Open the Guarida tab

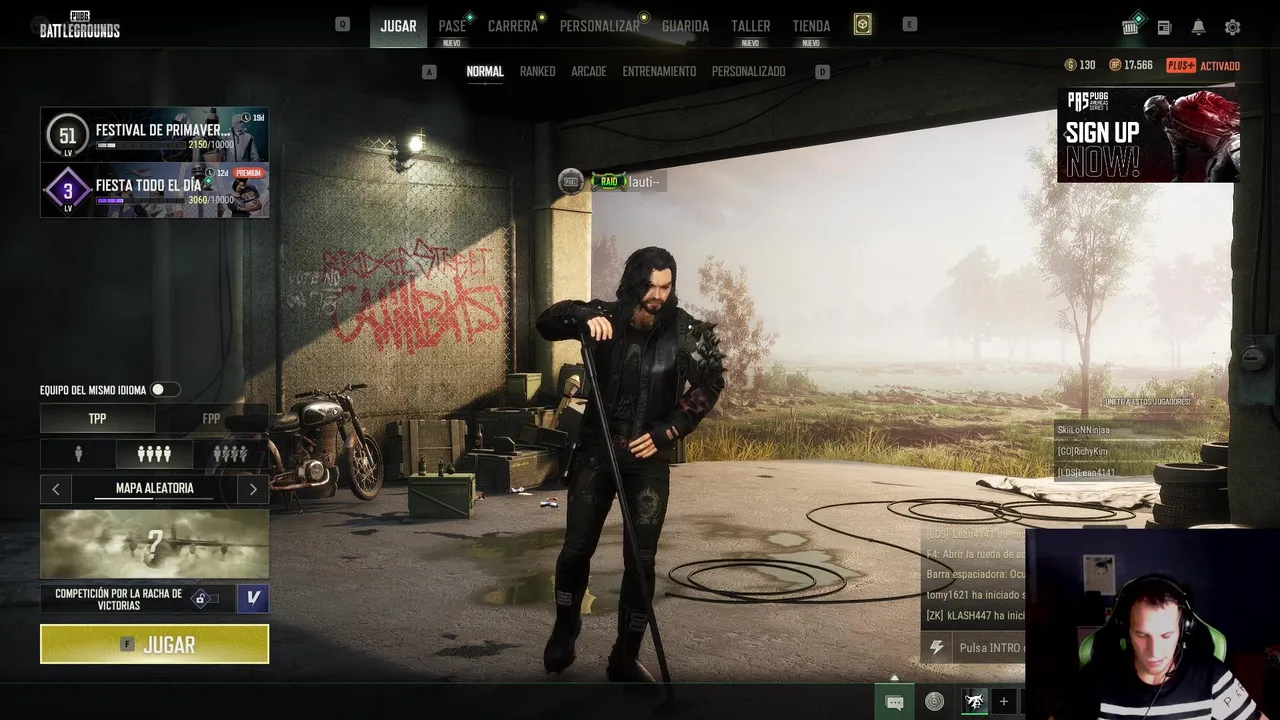click(x=685, y=26)
